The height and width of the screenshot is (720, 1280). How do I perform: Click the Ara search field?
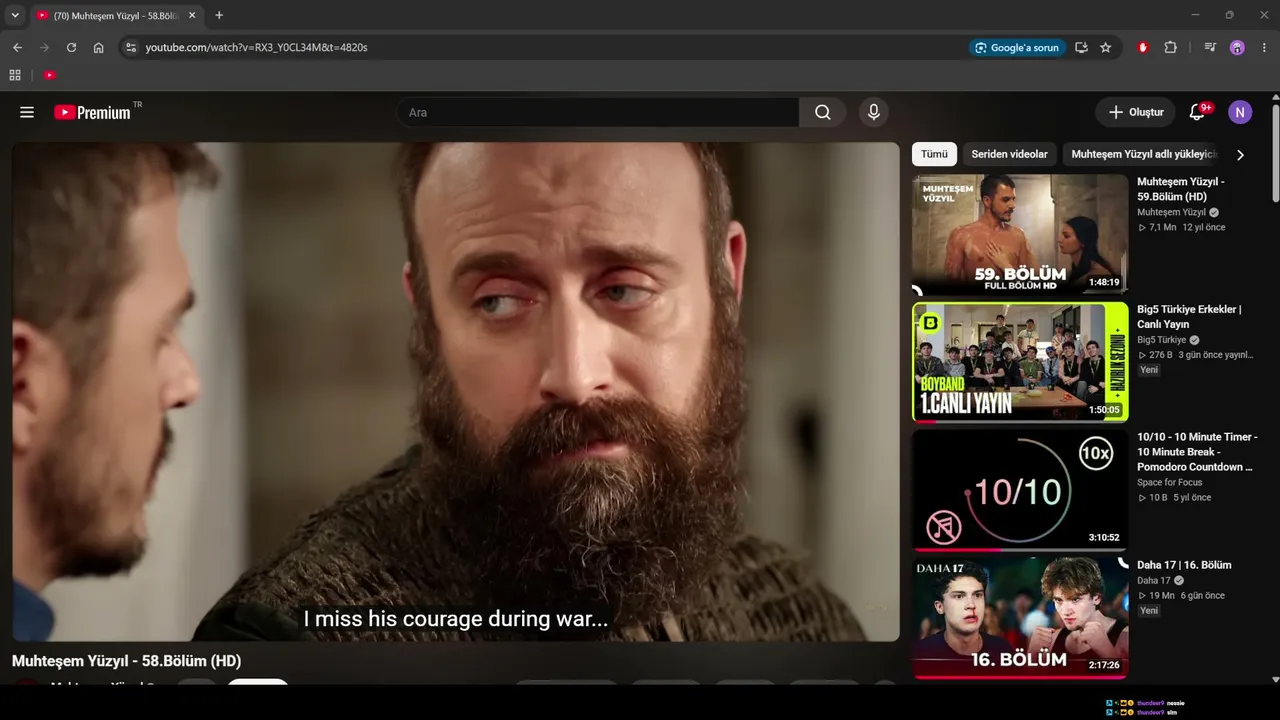click(x=598, y=113)
